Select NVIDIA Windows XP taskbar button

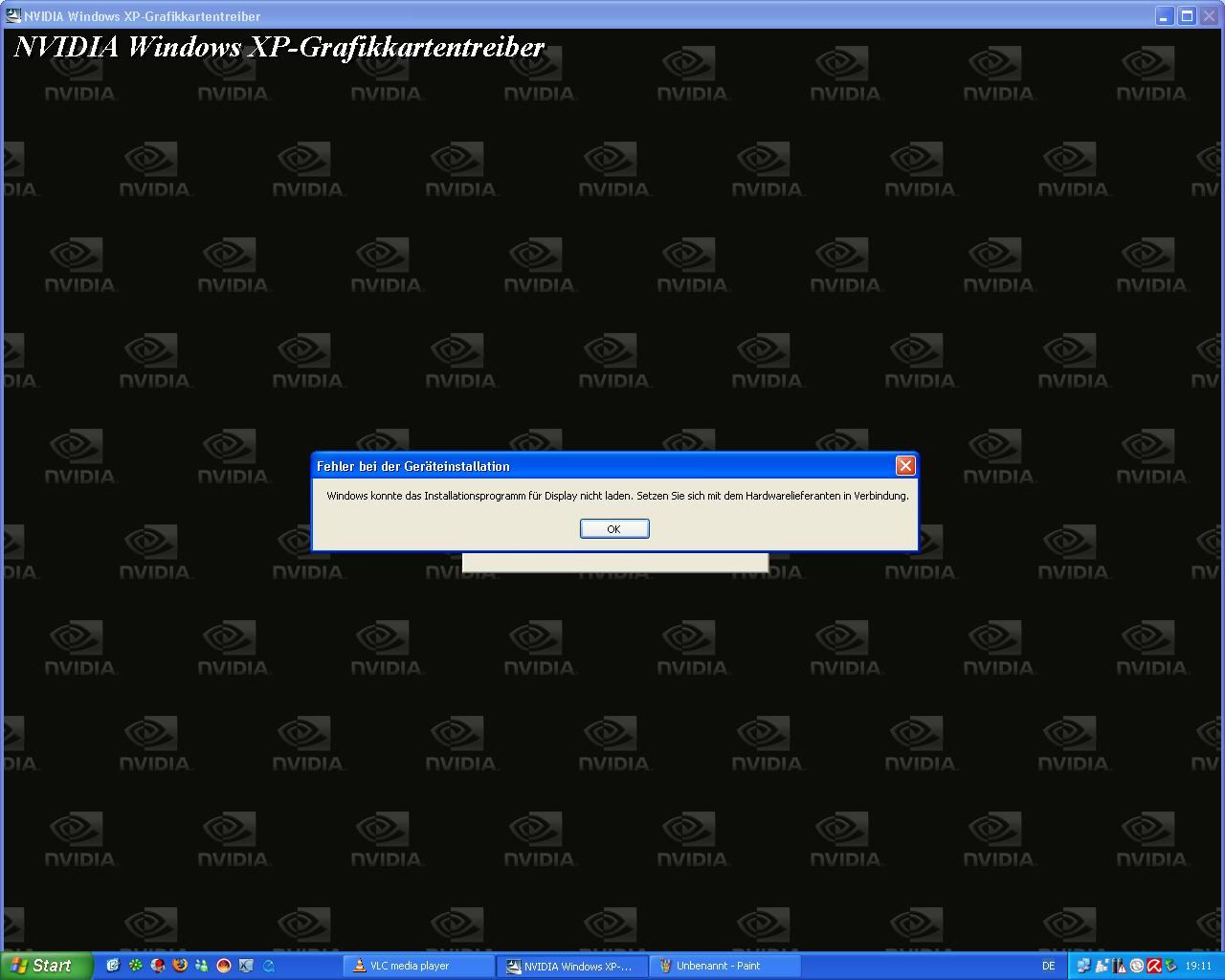pos(572,966)
